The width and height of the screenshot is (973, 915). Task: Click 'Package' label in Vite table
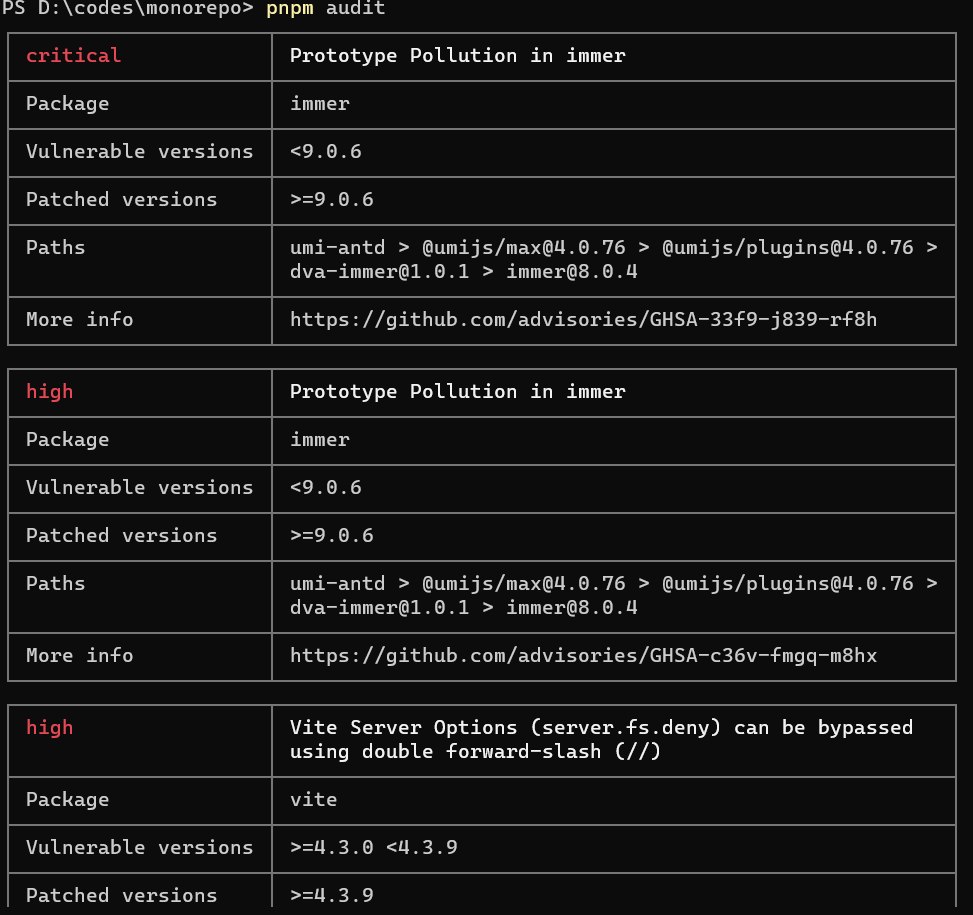pyautogui.click(x=68, y=801)
